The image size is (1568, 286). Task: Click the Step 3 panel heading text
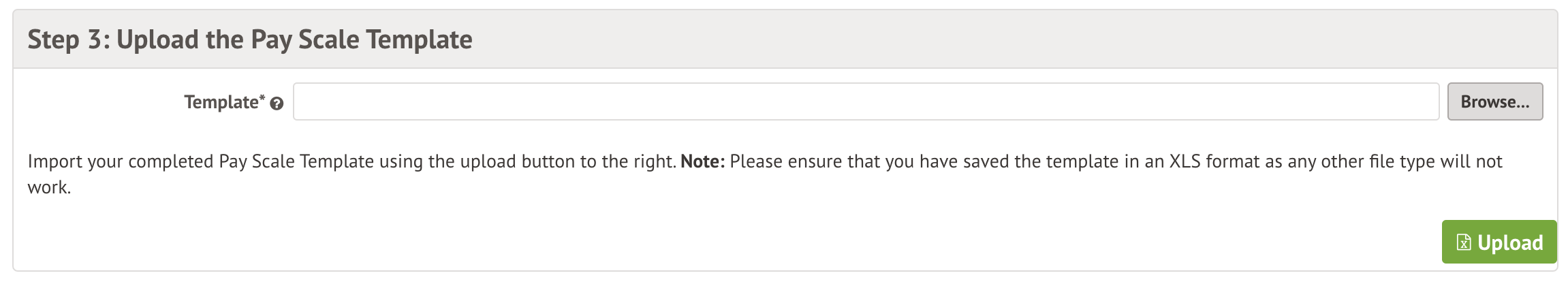249,39
